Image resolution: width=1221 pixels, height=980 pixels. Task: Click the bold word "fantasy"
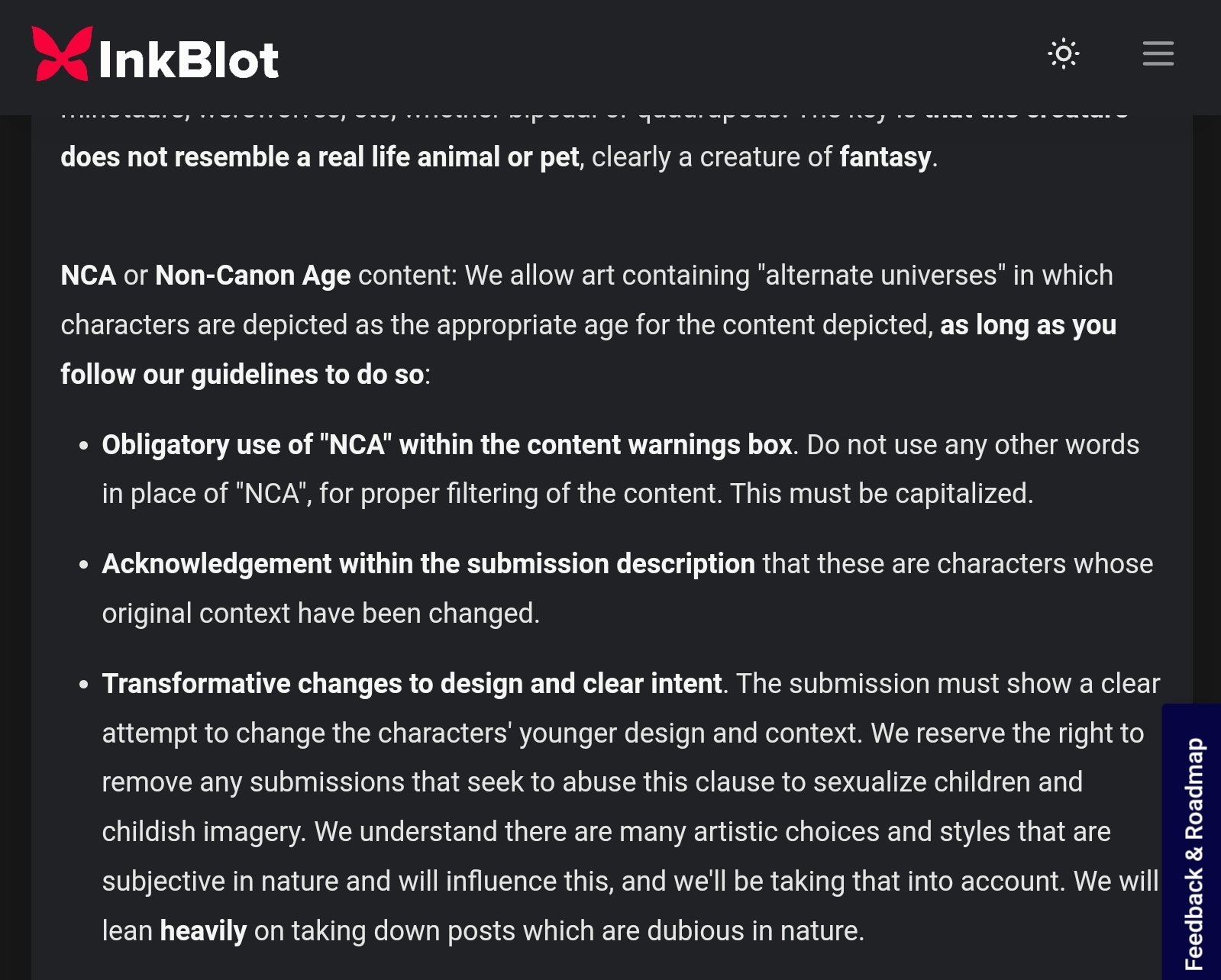[x=885, y=157]
